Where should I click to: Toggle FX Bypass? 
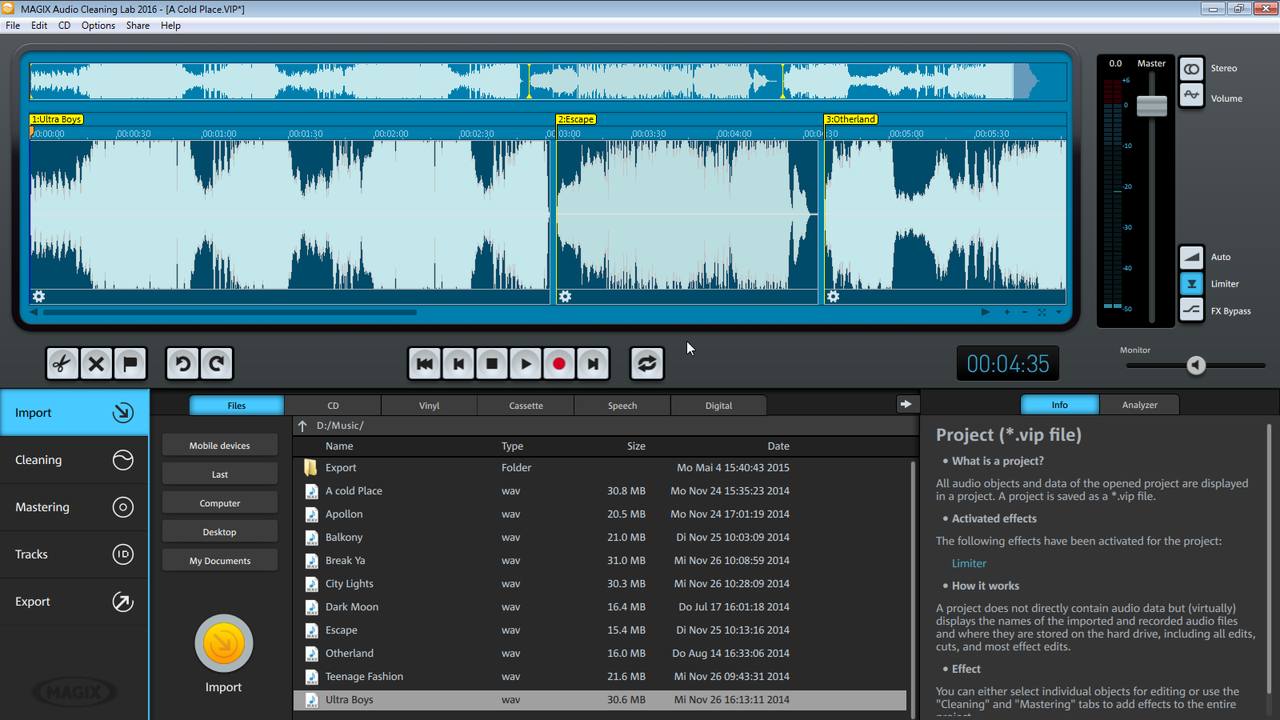(1191, 311)
